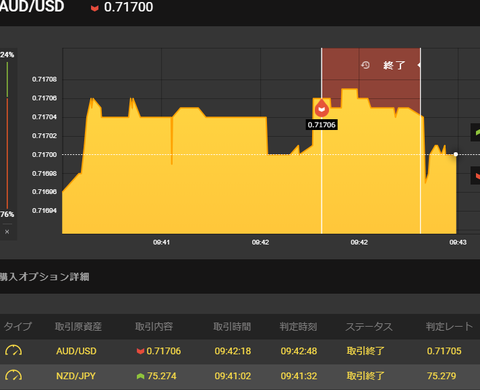Viewport: 480px width, 390px height.
Task: Click the gauge icon in the AUD/USD row
Action: 13,351
